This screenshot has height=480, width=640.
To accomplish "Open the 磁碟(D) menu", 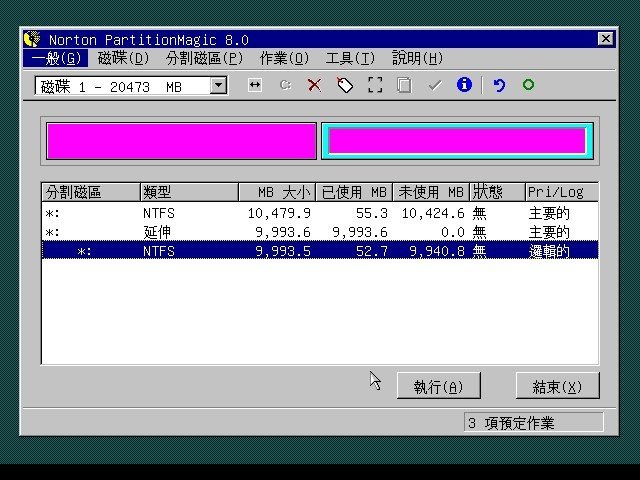I will [123, 58].
